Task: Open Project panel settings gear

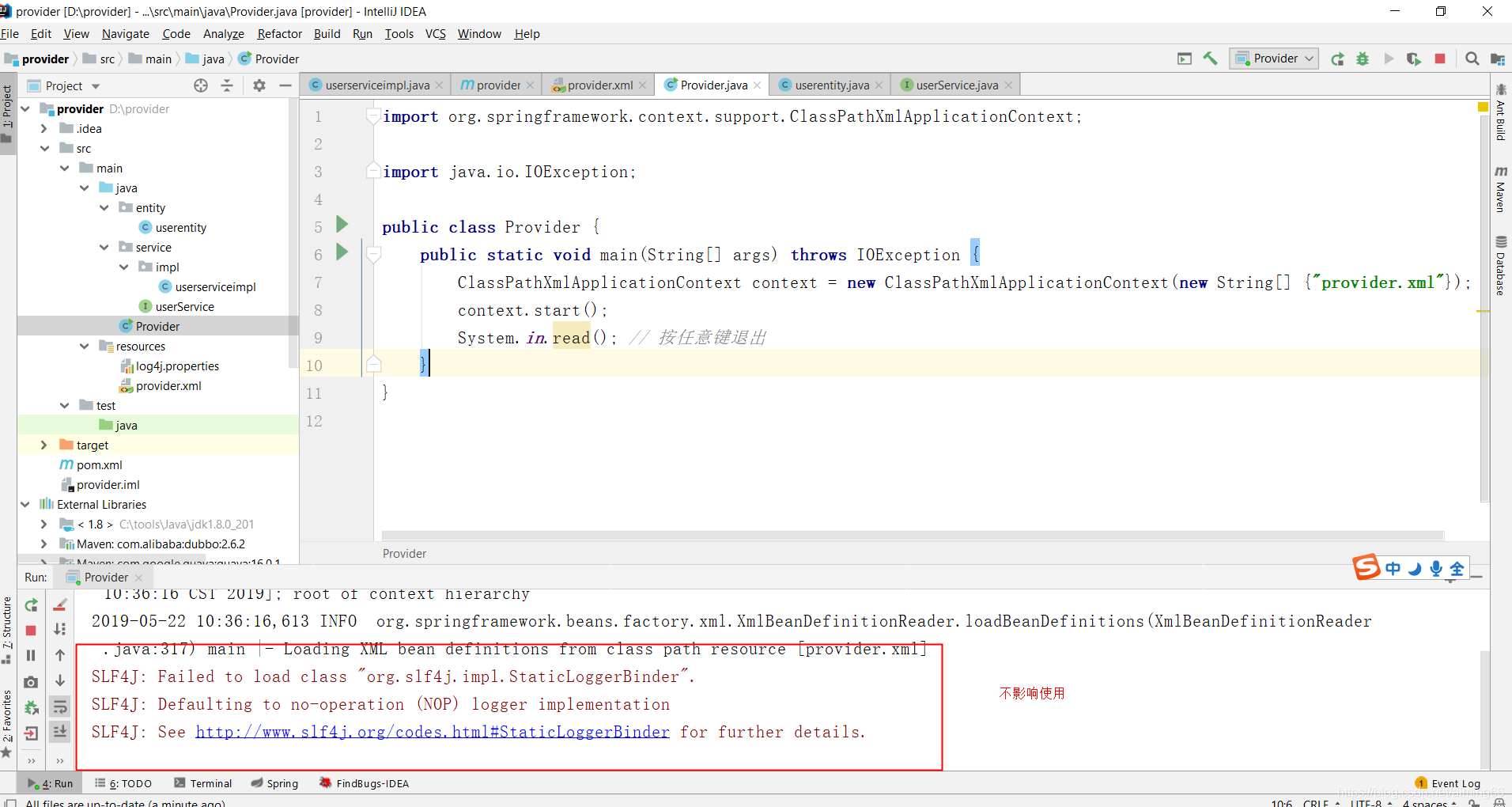Action: pos(259,85)
